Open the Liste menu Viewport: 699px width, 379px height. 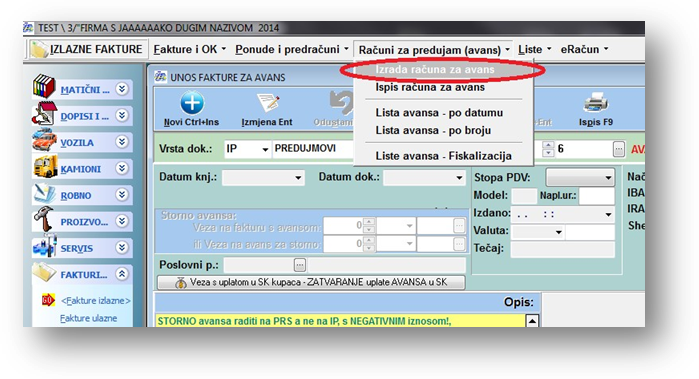point(535,49)
